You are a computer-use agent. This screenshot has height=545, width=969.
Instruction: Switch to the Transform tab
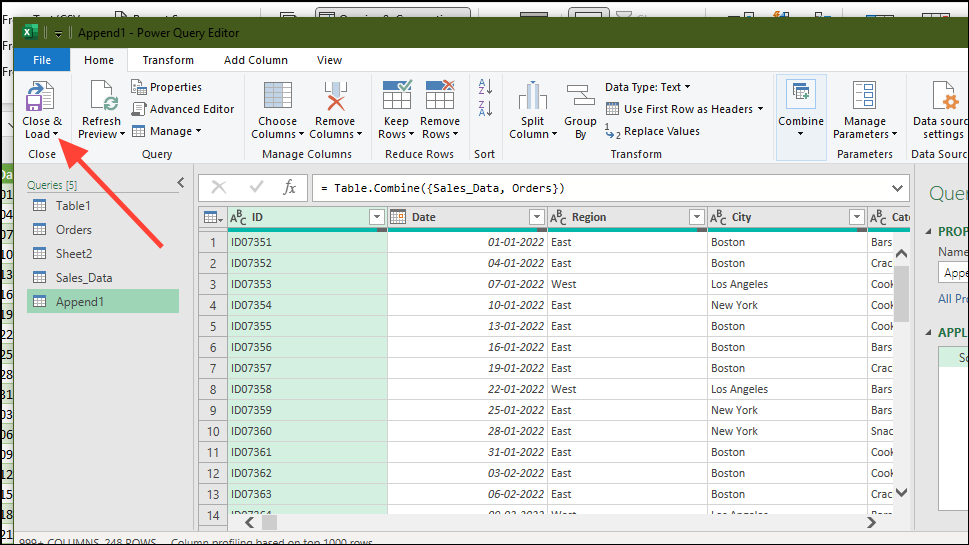pos(168,60)
